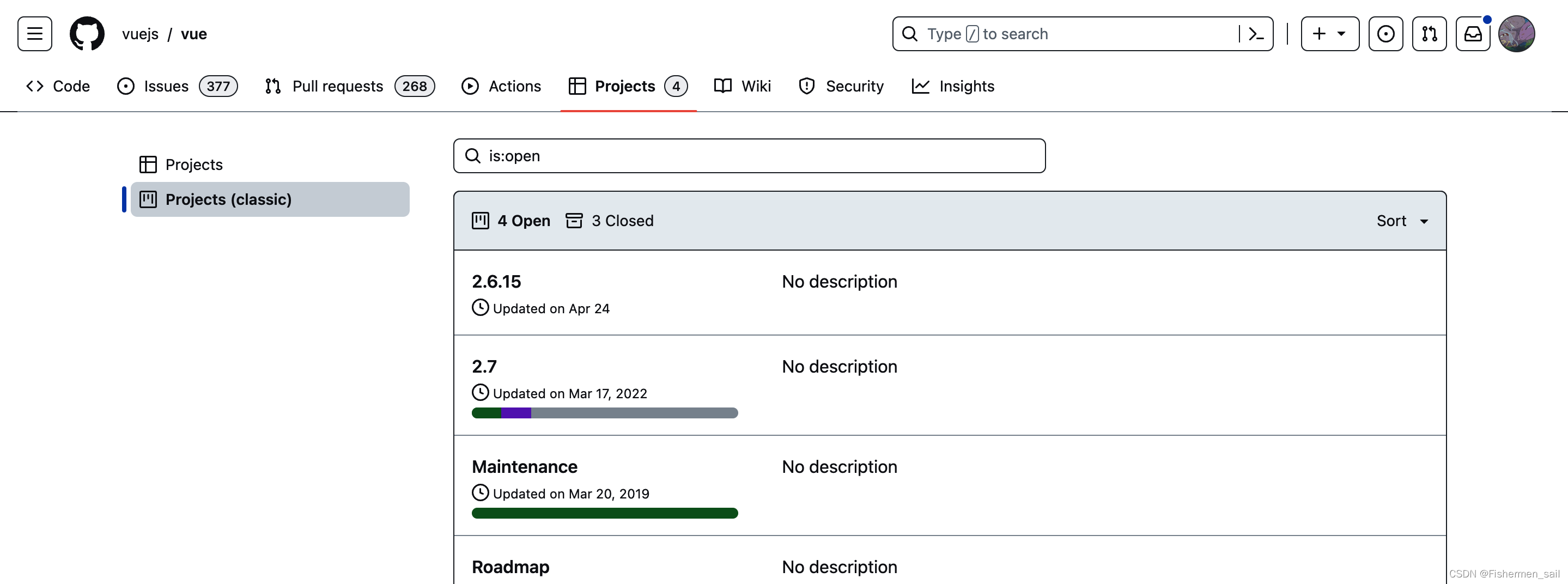Open the Security tab
The height and width of the screenshot is (584, 1568).
(x=841, y=86)
